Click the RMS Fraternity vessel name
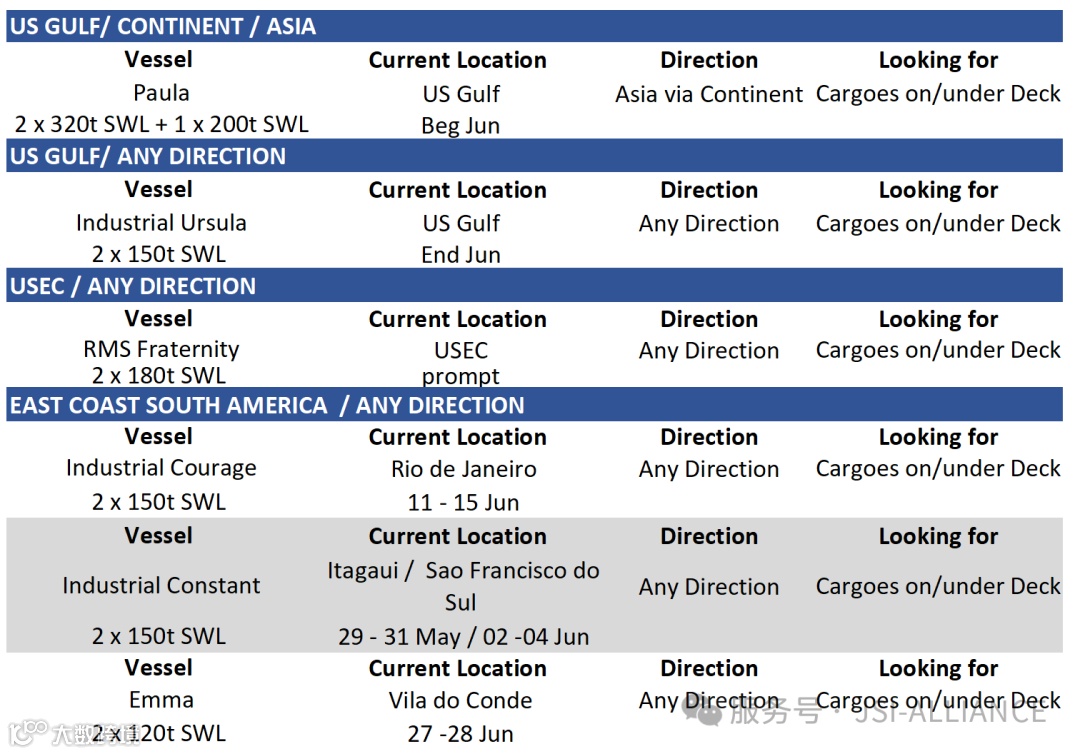Viewport: 1080px width, 754px height. [160, 349]
